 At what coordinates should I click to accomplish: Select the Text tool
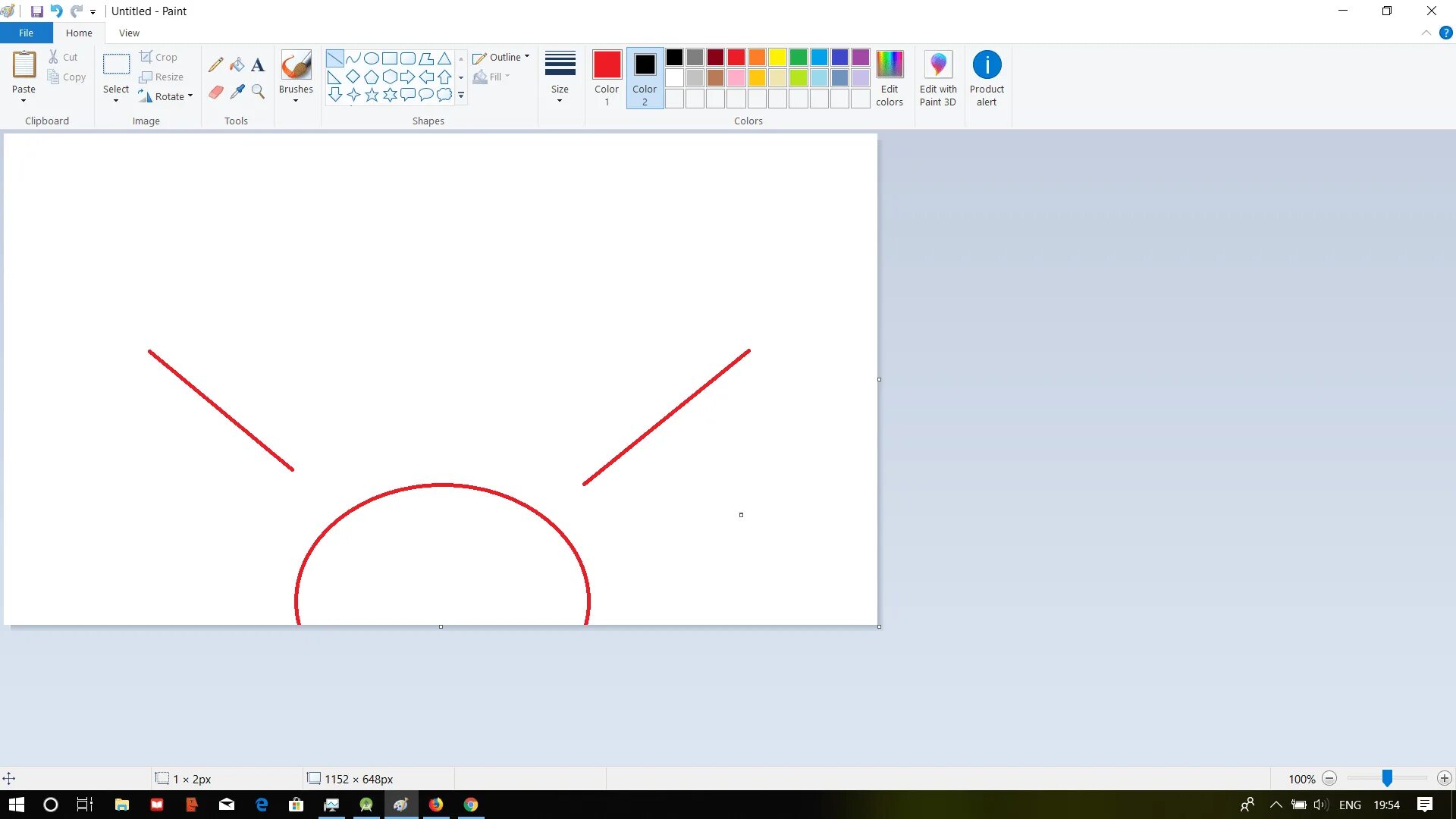(x=258, y=64)
